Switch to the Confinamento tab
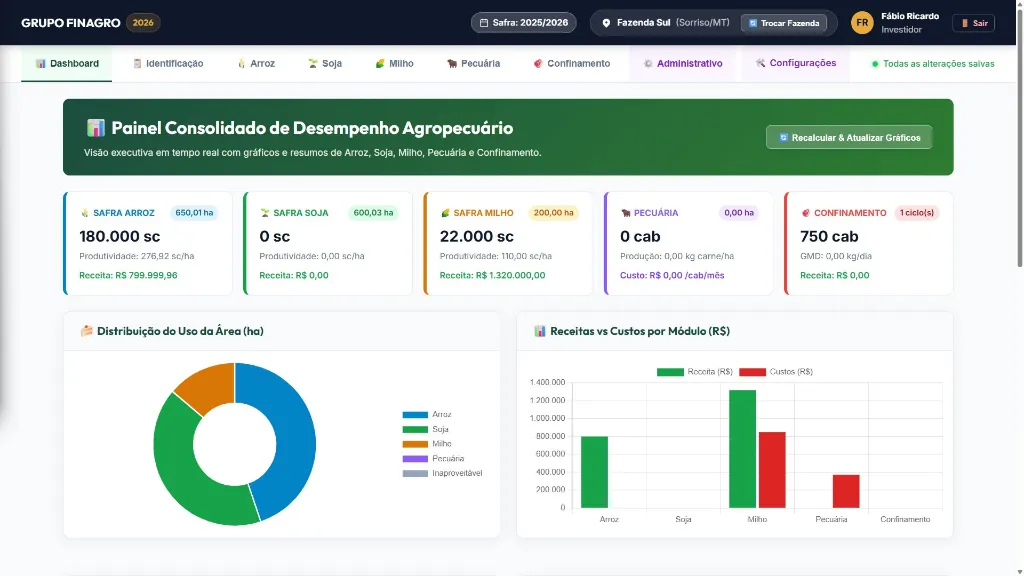 pos(571,63)
